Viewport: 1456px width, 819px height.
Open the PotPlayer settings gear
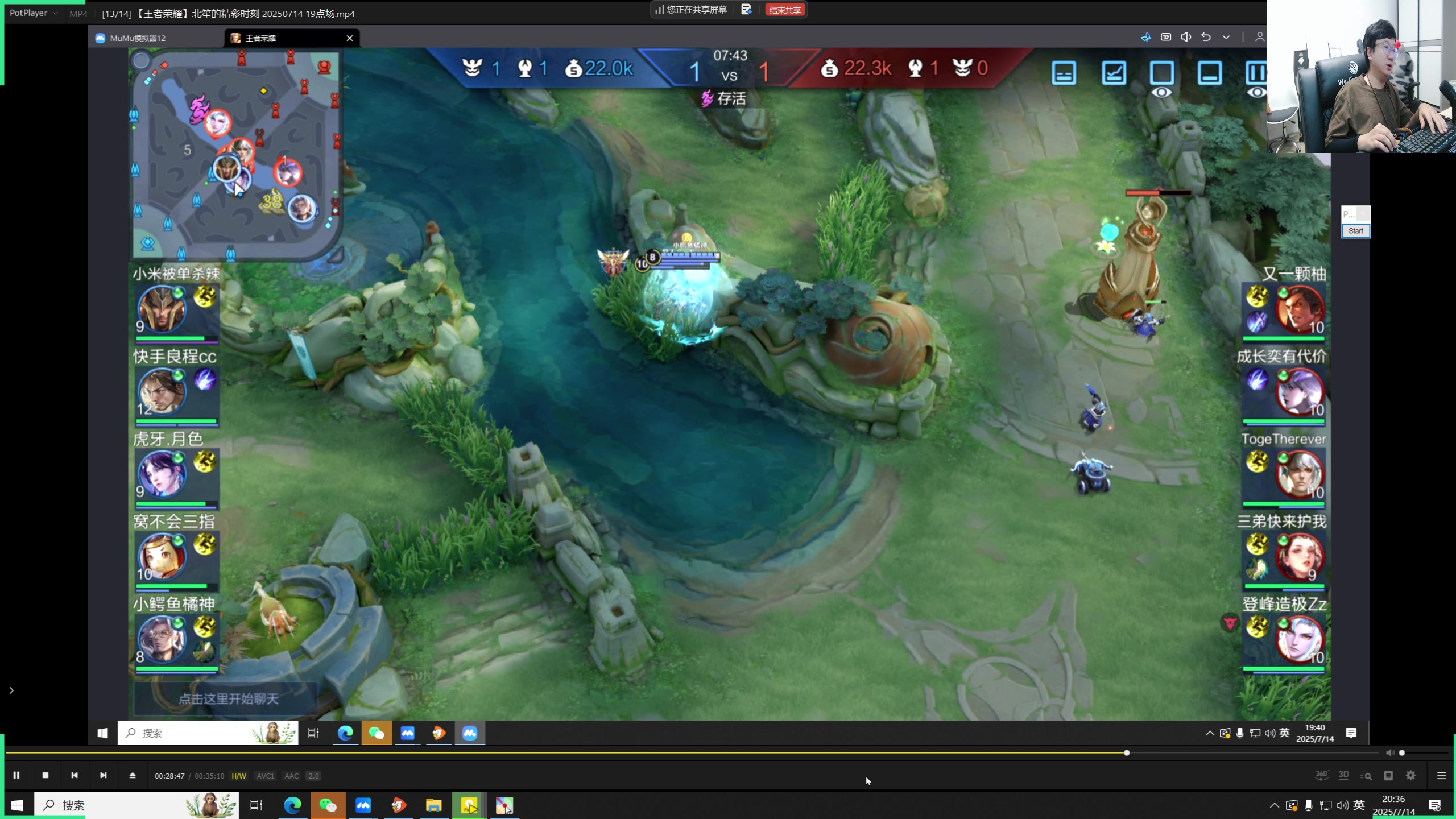[x=1410, y=775]
